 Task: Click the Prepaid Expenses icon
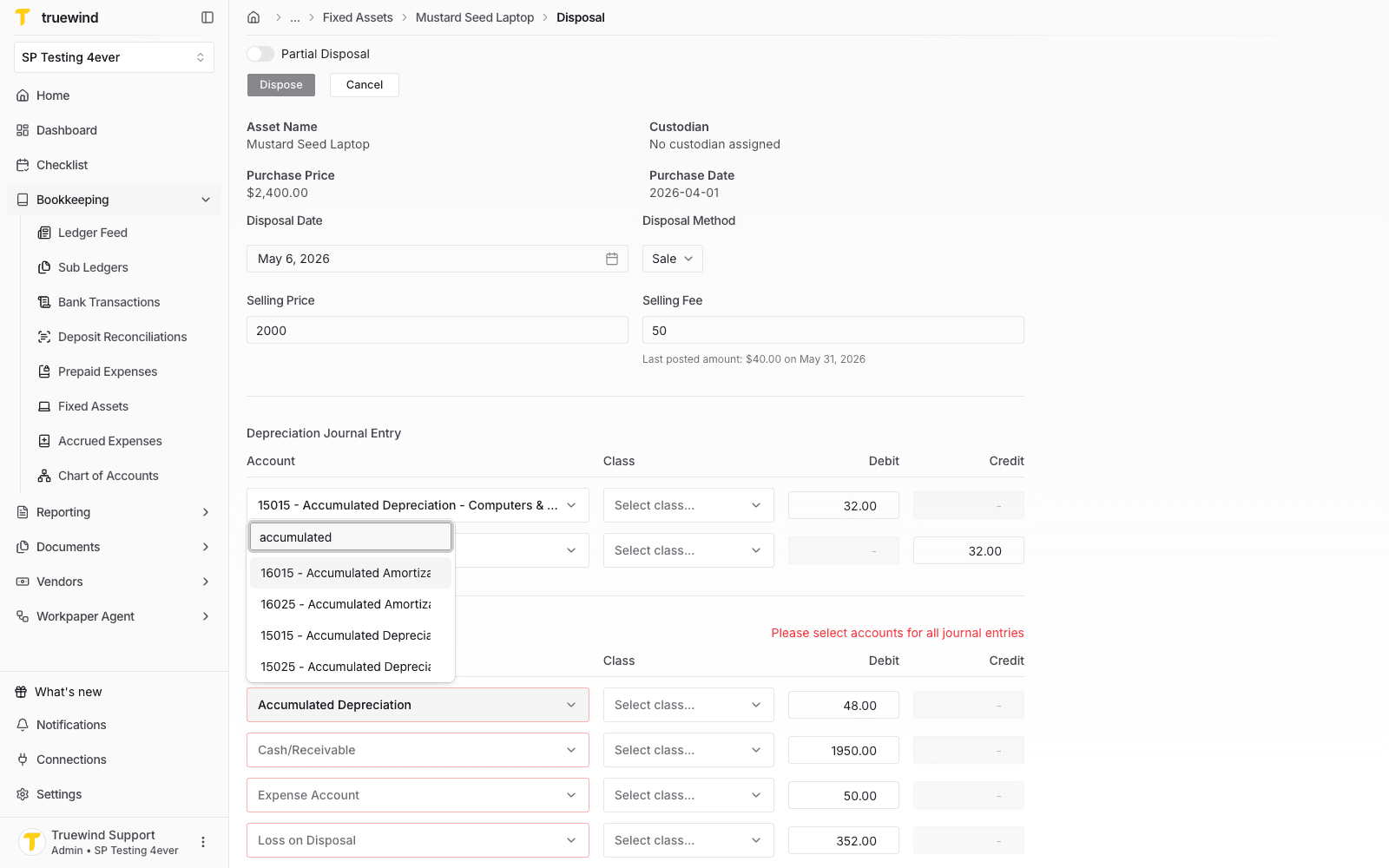(44, 372)
